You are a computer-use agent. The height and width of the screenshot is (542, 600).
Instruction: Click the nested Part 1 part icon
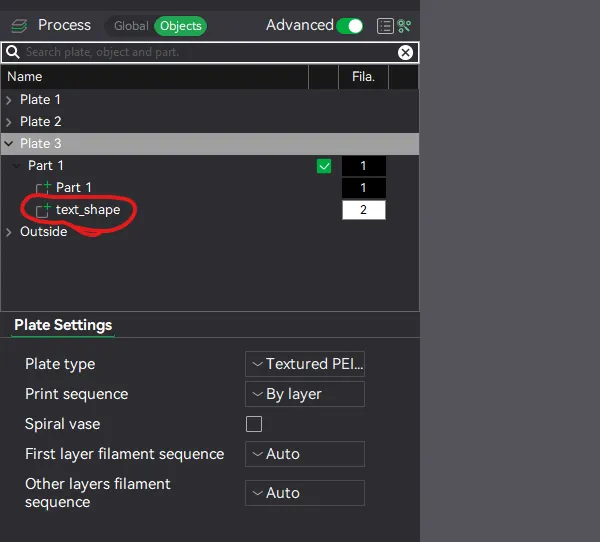click(x=43, y=188)
